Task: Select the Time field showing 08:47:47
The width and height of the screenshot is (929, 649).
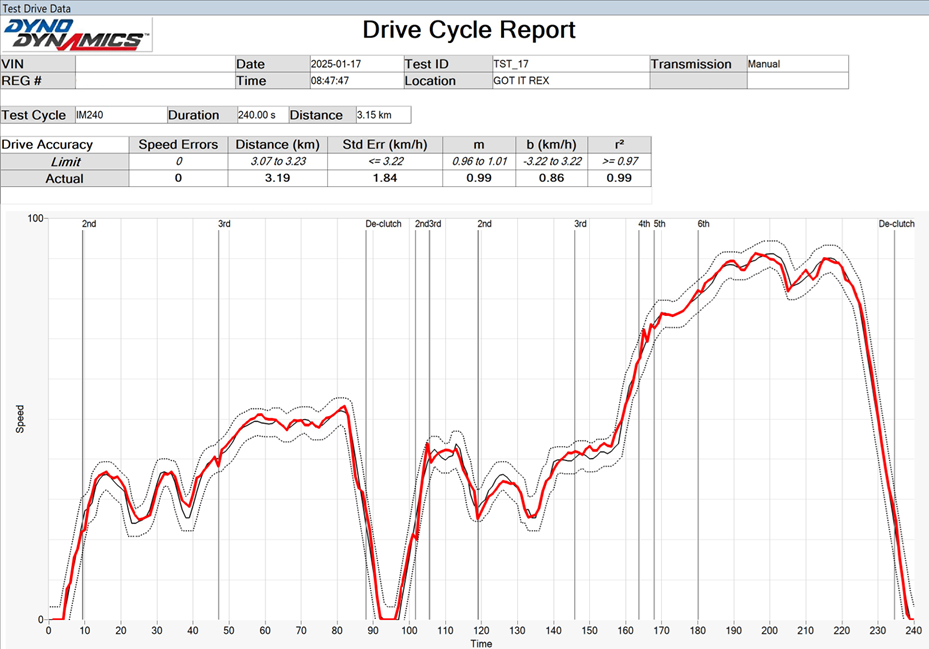Action: (354, 81)
